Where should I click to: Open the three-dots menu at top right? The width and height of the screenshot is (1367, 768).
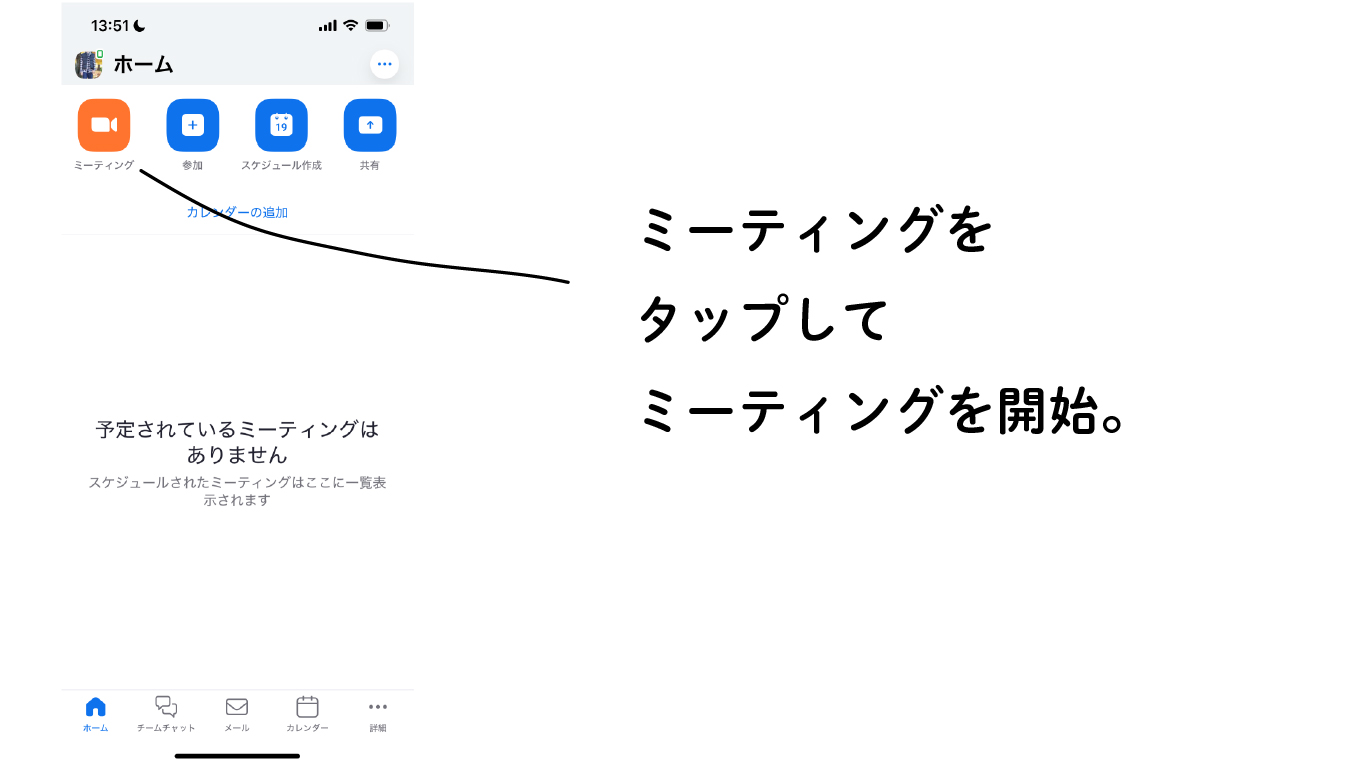pos(384,64)
